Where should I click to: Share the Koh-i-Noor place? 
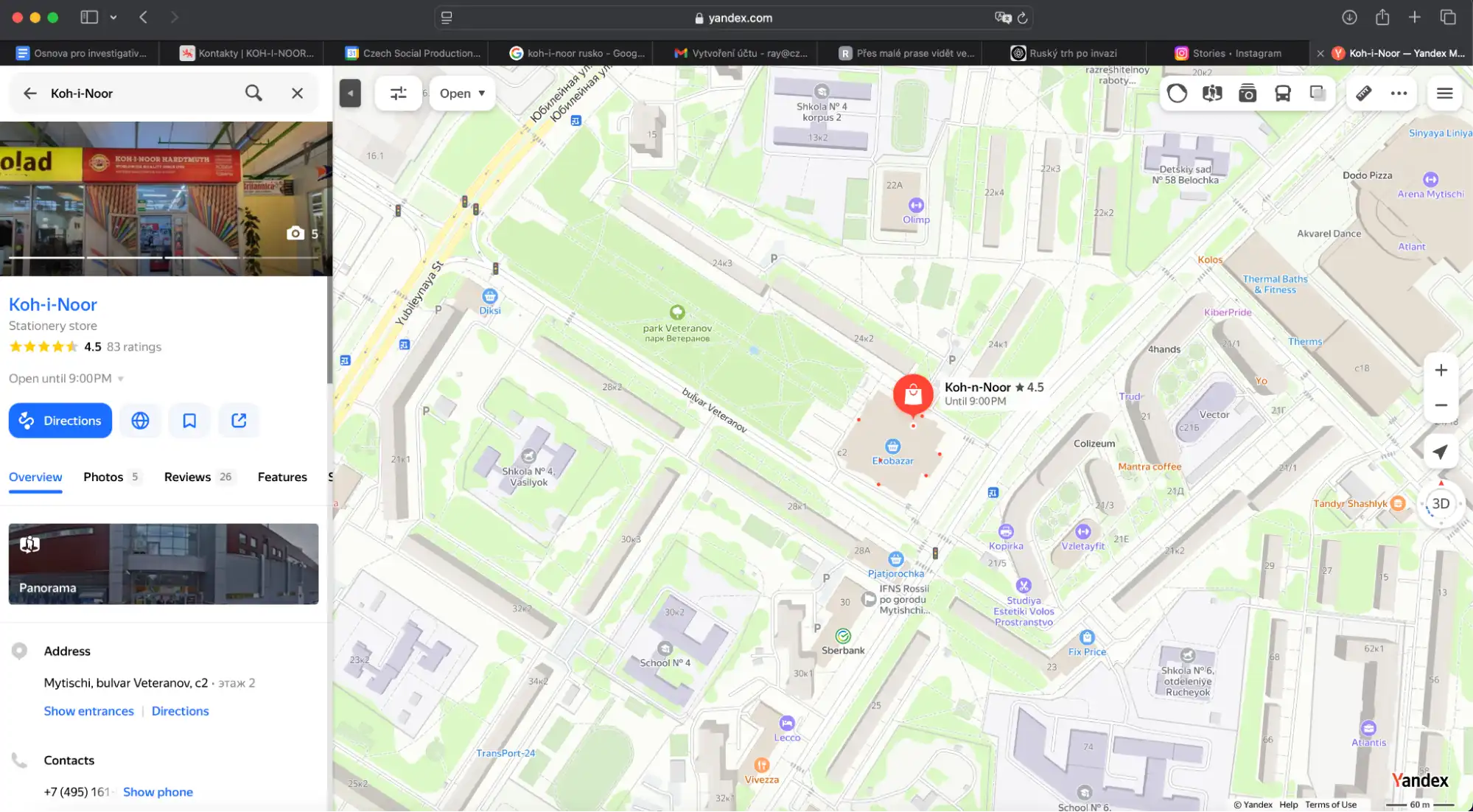[x=239, y=421]
